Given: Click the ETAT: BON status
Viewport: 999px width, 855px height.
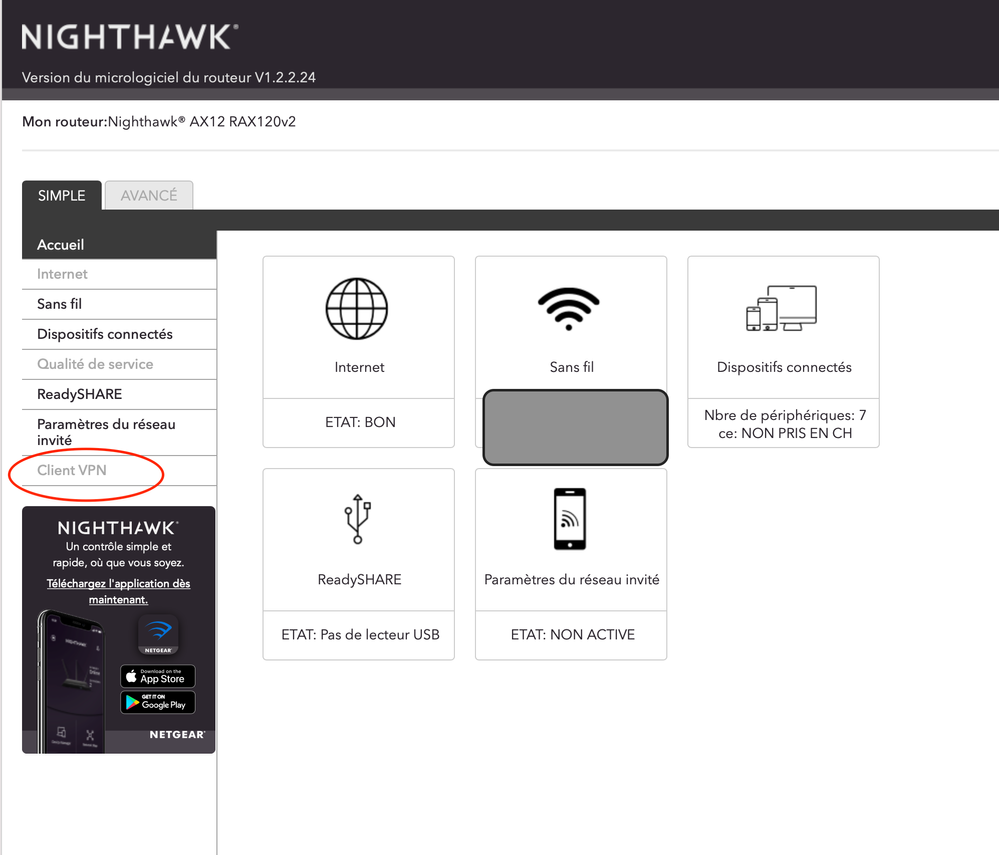Looking at the screenshot, I should coord(360,422).
